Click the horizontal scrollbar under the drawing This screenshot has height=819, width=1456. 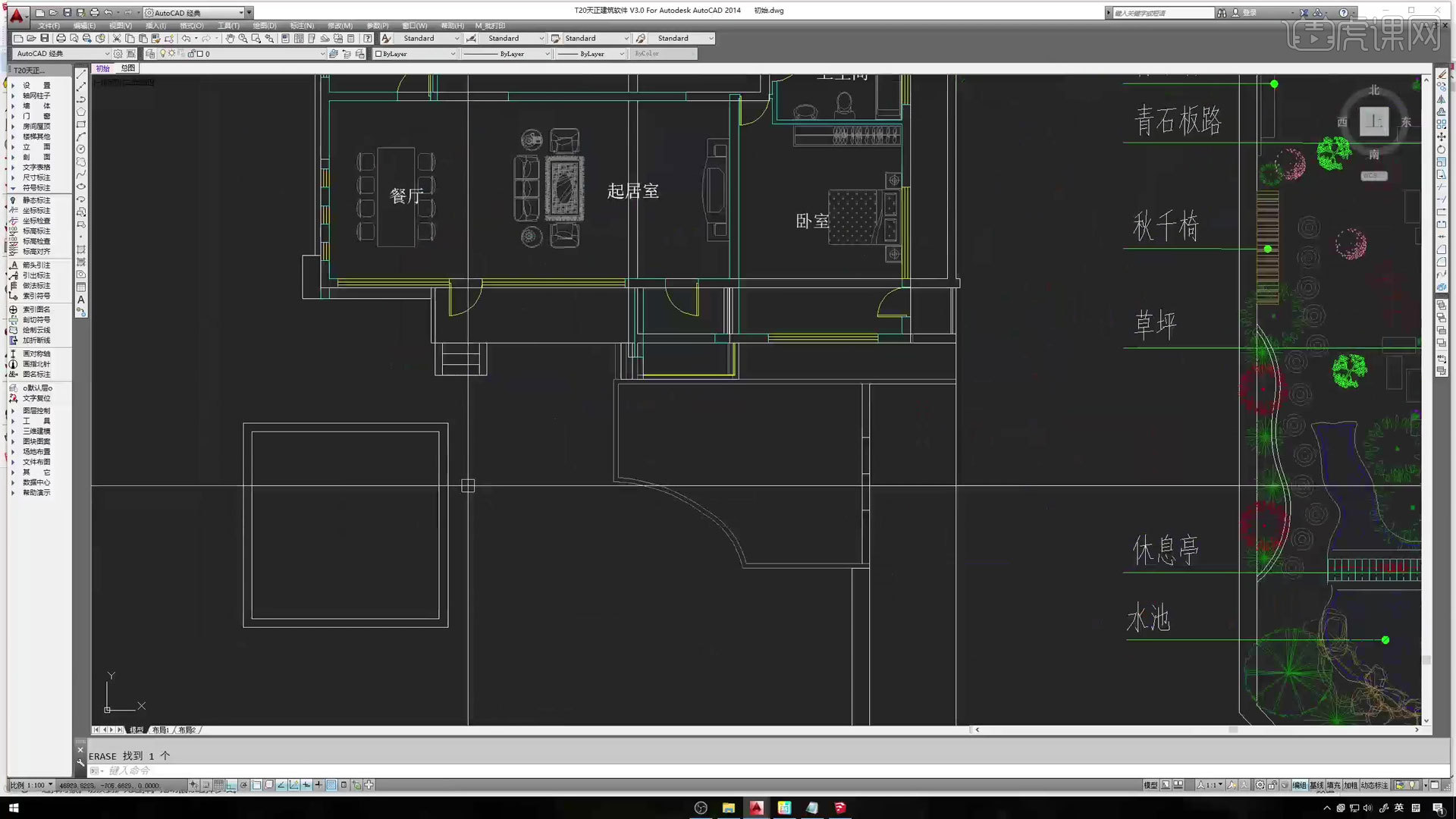click(x=1197, y=730)
